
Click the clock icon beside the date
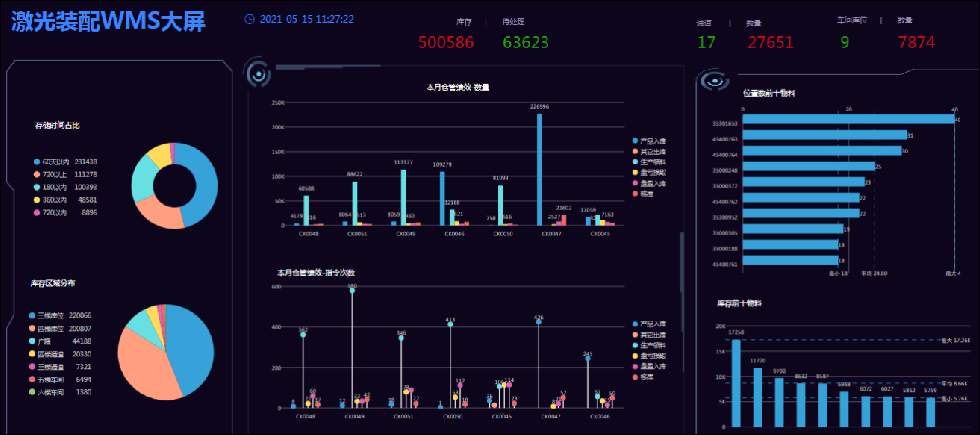pos(249,19)
